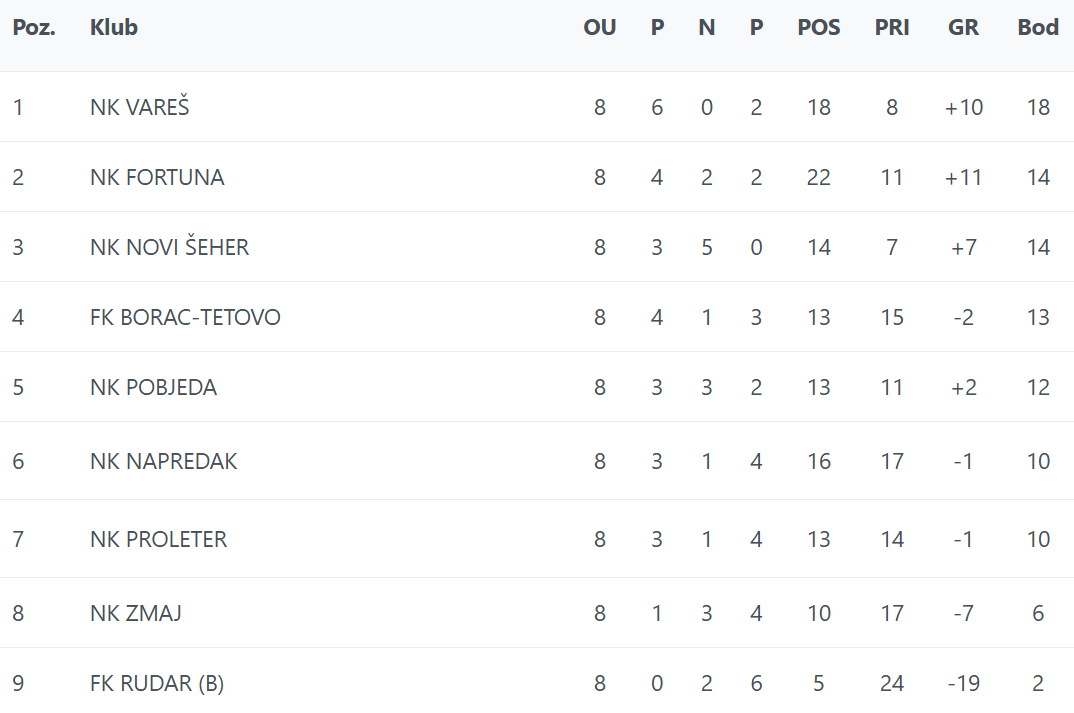Click the Poz. column header
The width and height of the screenshot is (1074, 713).
pyautogui.click(x=34, y=28)
